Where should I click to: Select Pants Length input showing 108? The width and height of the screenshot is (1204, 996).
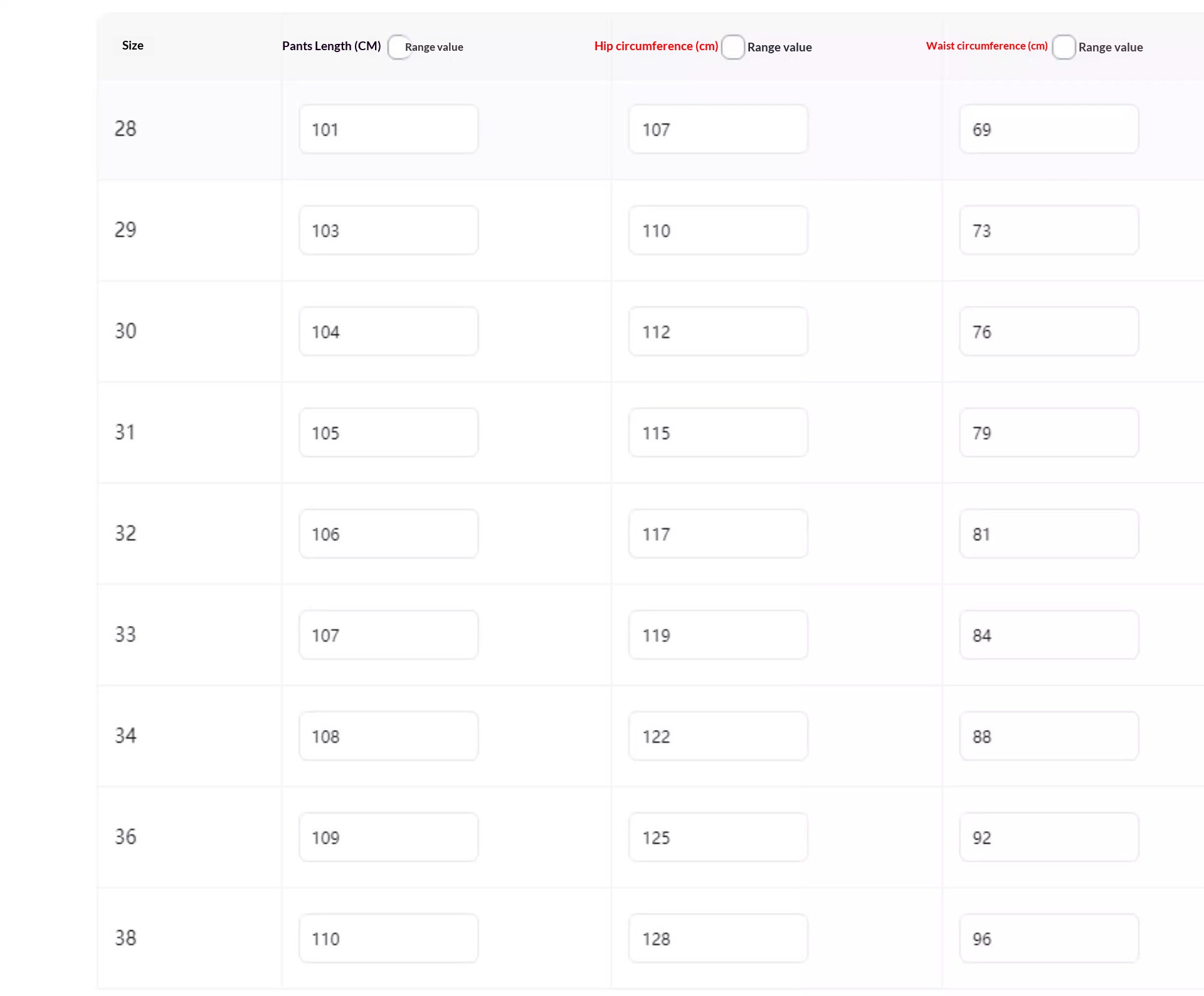pyautogui.click(x=388, y=736)
